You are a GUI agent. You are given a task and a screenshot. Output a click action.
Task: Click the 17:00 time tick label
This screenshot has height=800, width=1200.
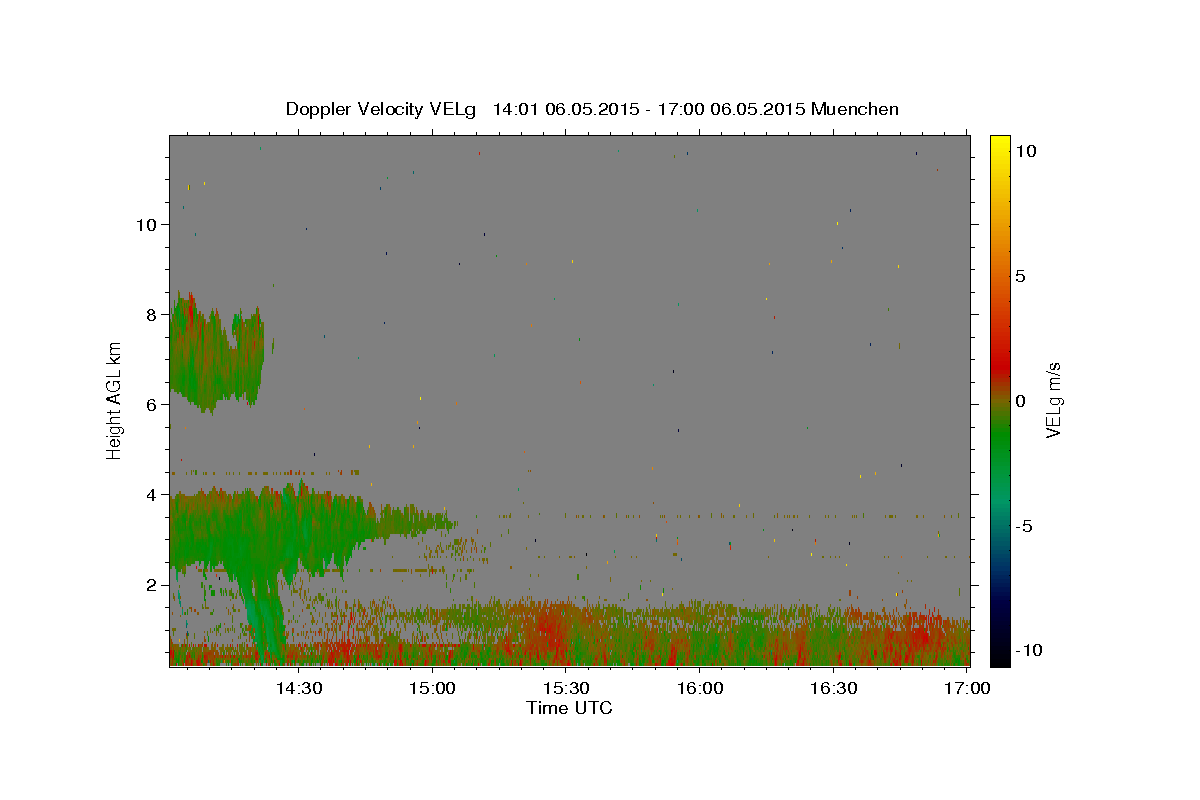(968, 688)
